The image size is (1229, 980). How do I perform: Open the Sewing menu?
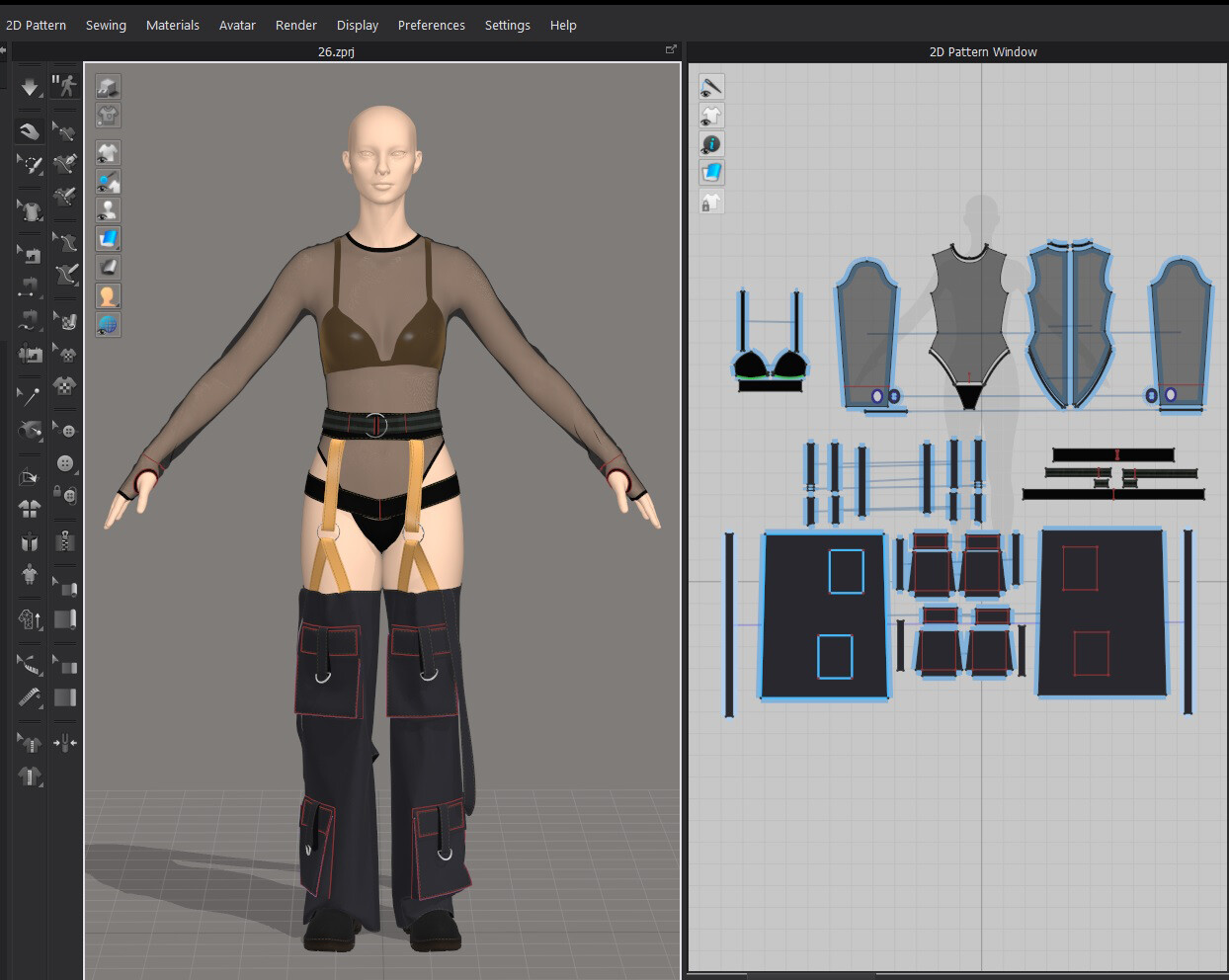tap(106, 25)
